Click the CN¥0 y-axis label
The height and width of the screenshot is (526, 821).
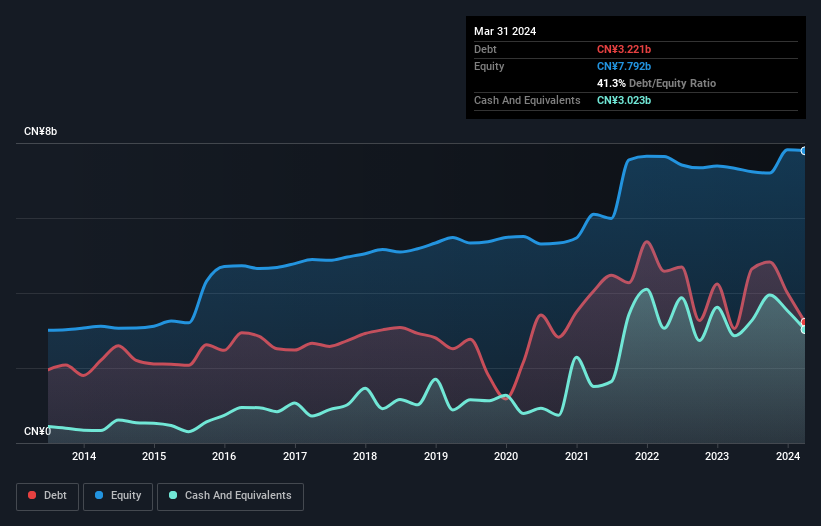point(38,431)
